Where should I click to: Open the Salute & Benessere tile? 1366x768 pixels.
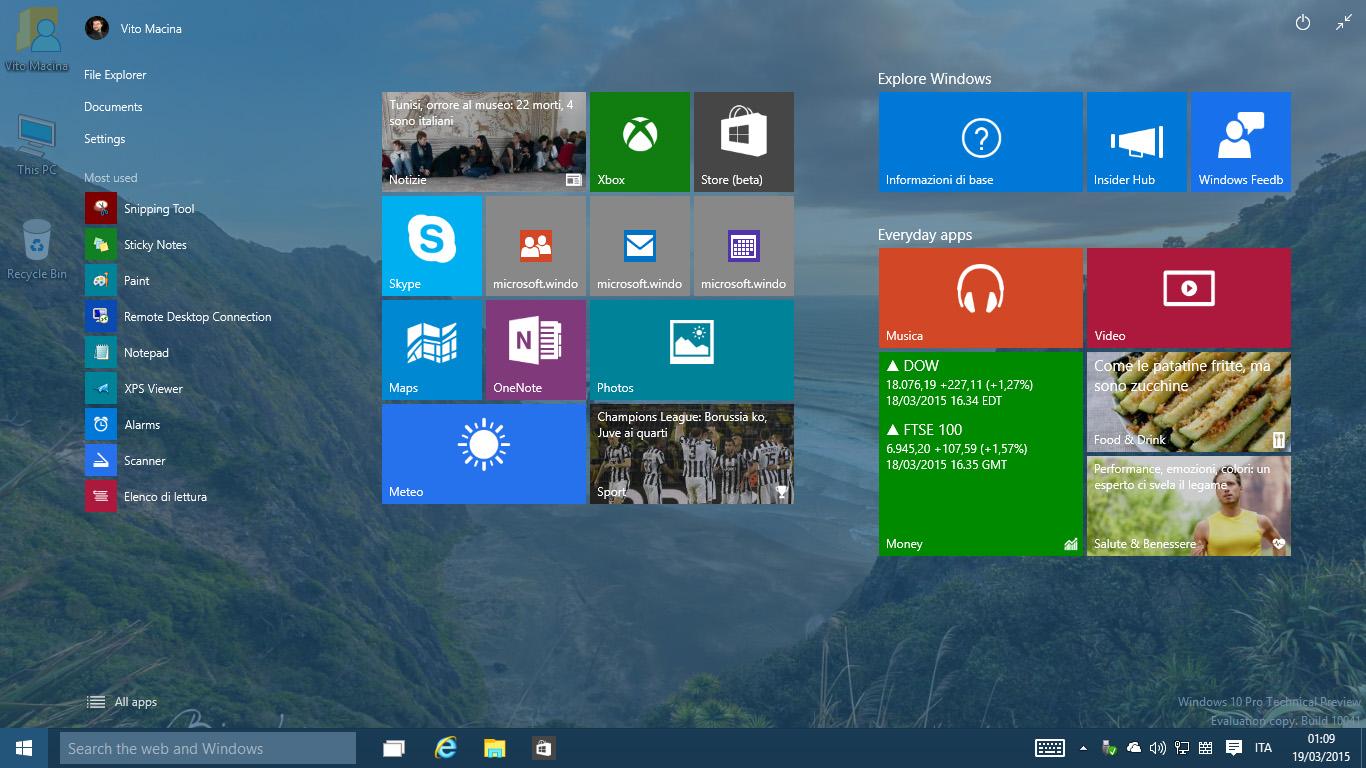(1189, 506)
